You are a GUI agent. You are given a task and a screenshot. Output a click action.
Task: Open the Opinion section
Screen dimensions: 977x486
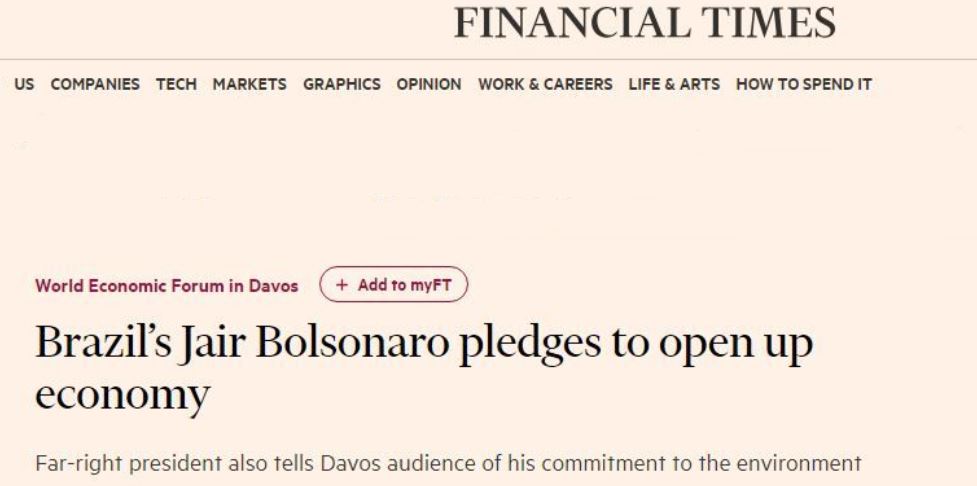(428, 84)
